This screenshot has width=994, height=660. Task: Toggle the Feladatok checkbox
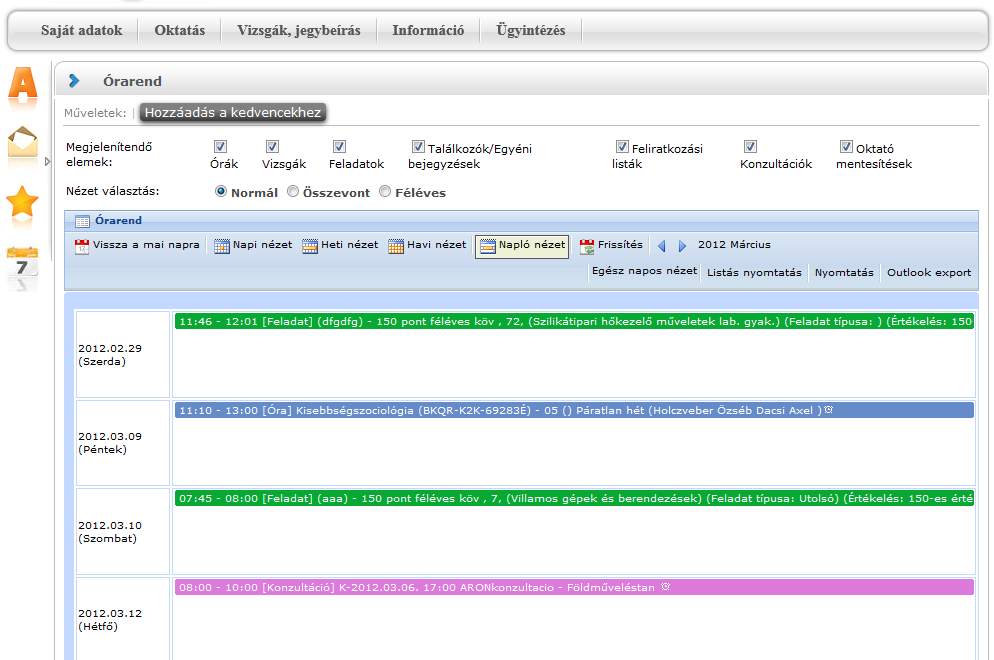(x=340, y=146)
